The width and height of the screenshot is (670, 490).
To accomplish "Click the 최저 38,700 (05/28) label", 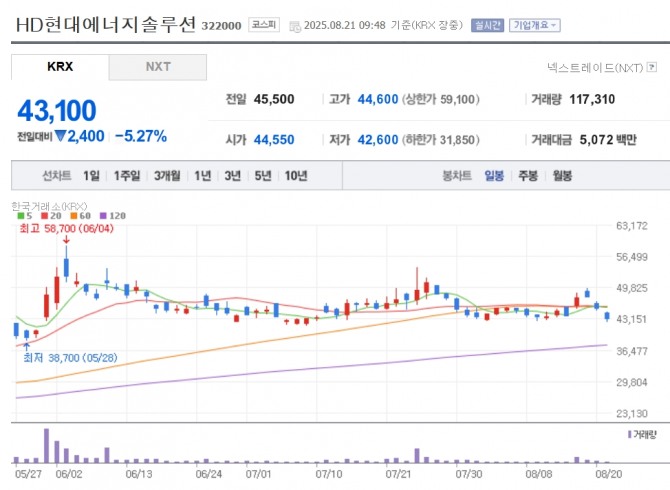I will (70, 358).
